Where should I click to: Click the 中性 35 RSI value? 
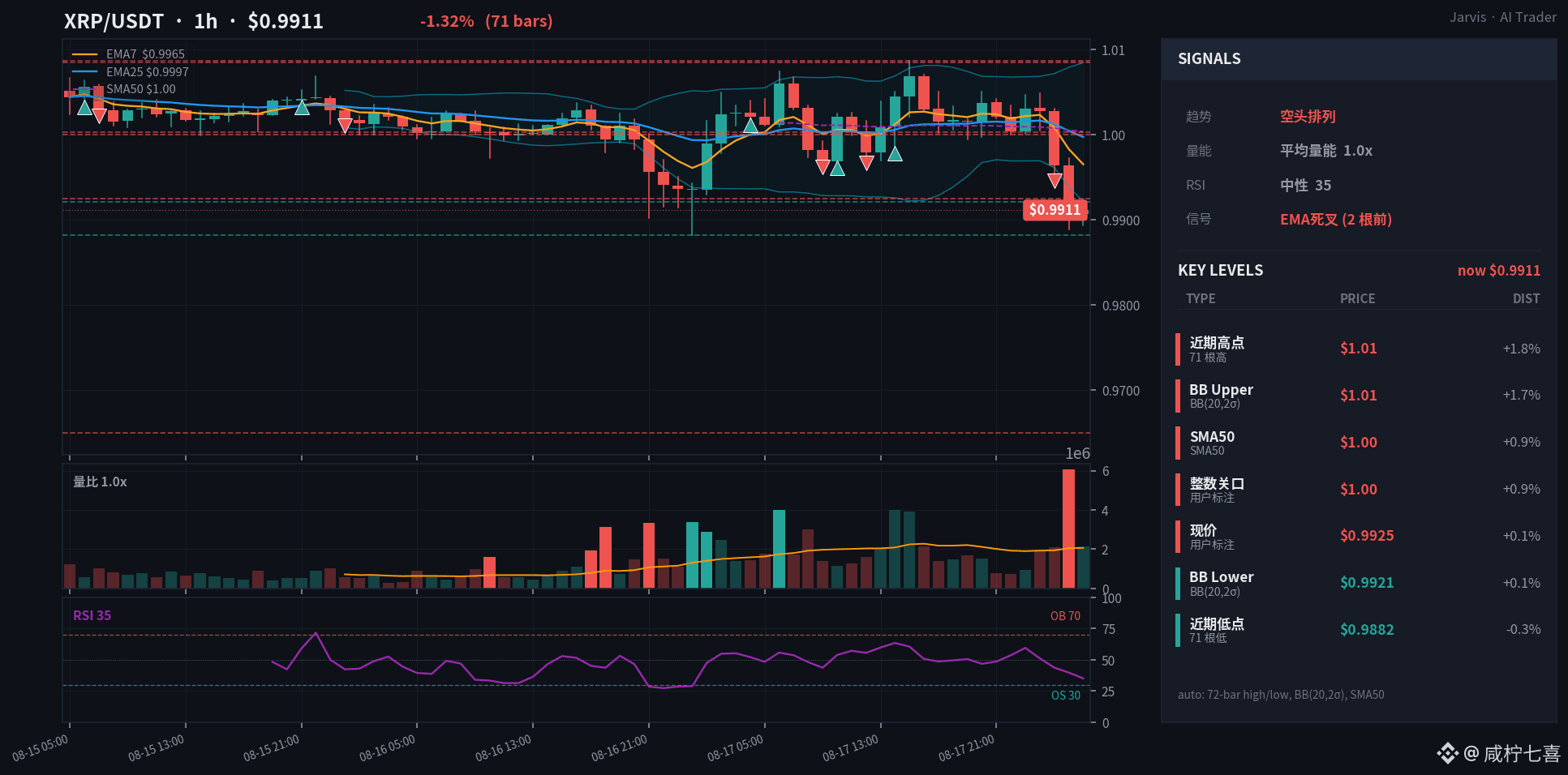(1305, 186)
